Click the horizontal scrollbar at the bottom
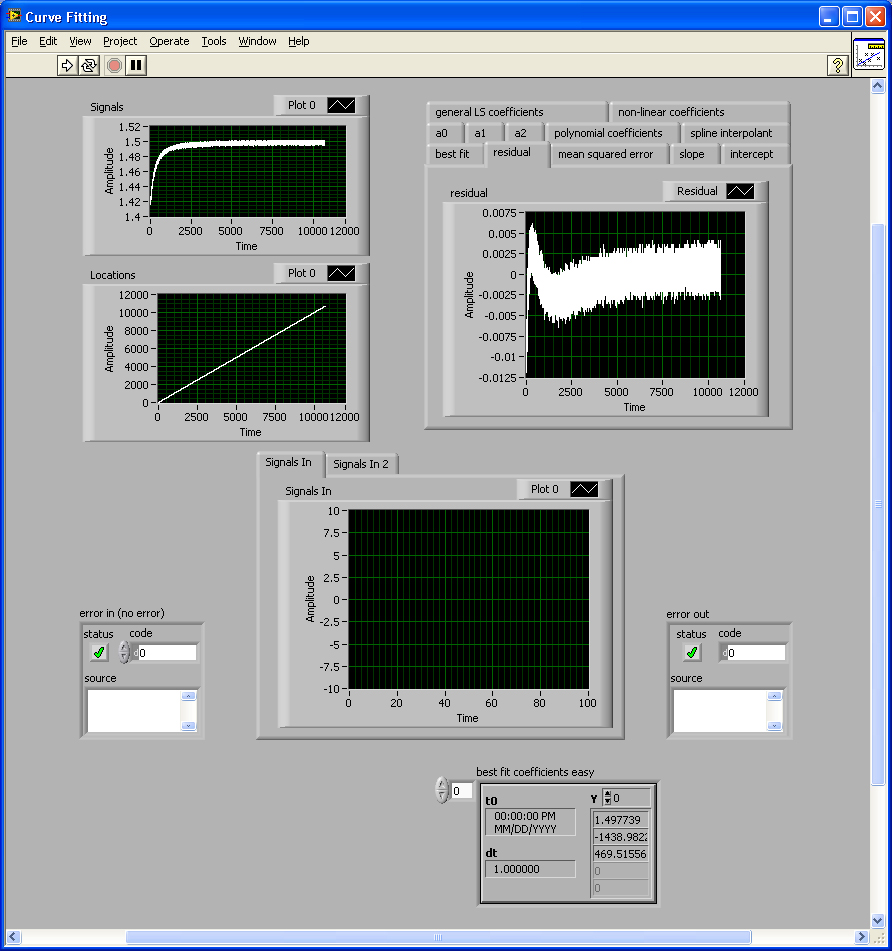Screen dimensions: 892x951 437,938
